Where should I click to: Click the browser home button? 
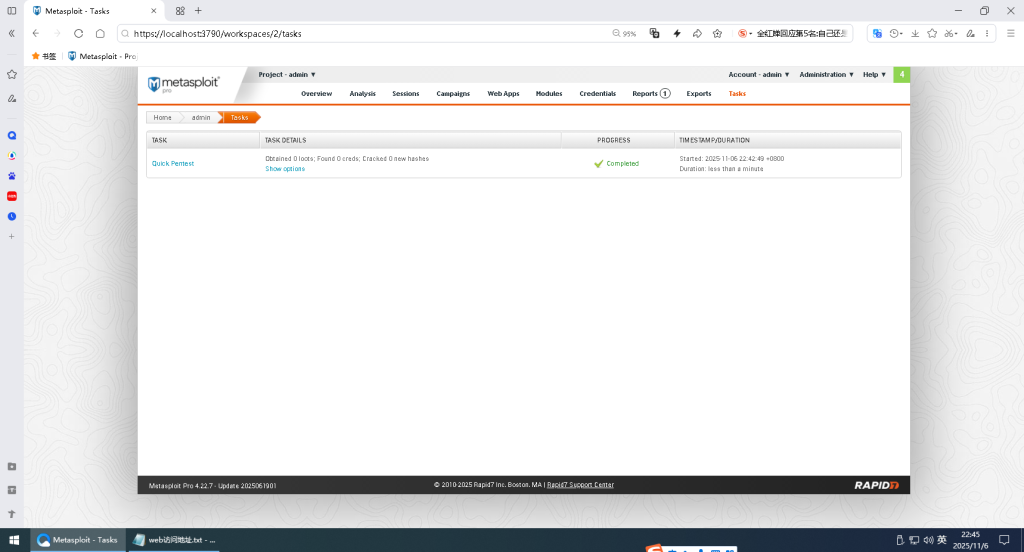100,33
